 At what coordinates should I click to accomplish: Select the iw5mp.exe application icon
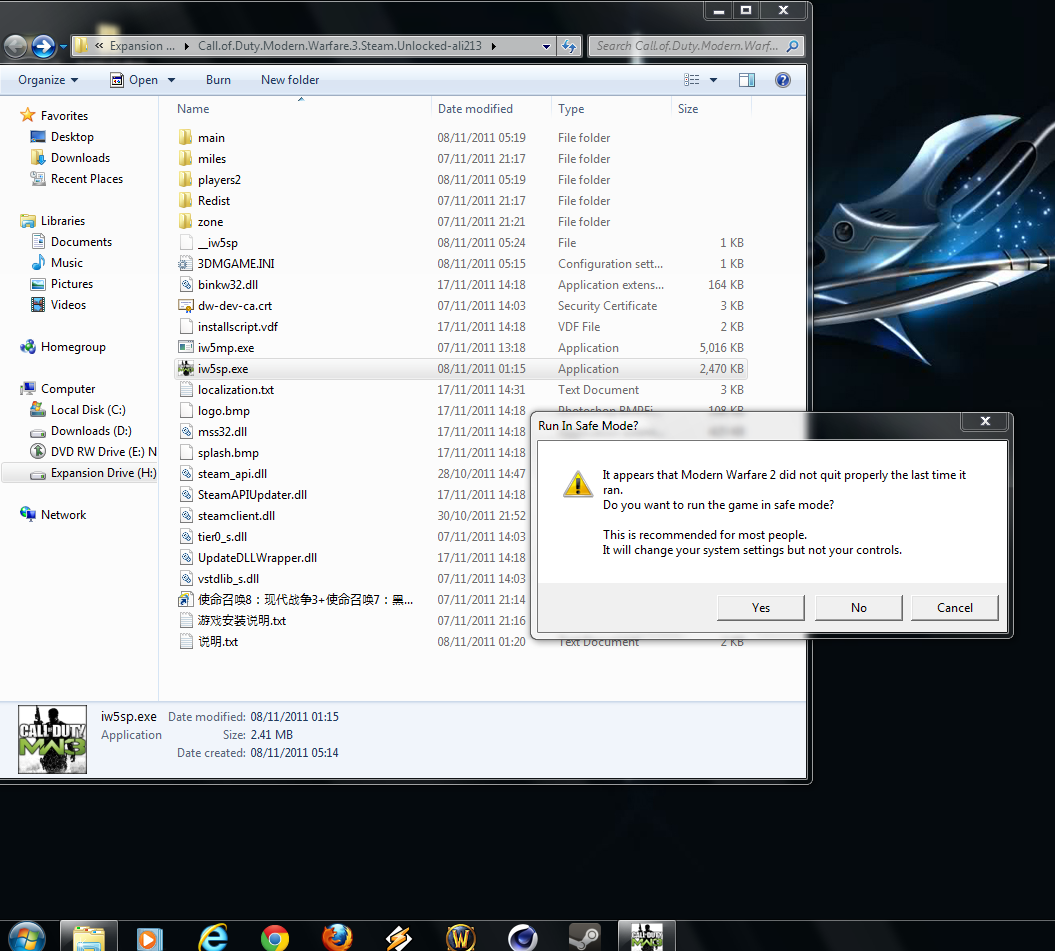pos(186,347)
